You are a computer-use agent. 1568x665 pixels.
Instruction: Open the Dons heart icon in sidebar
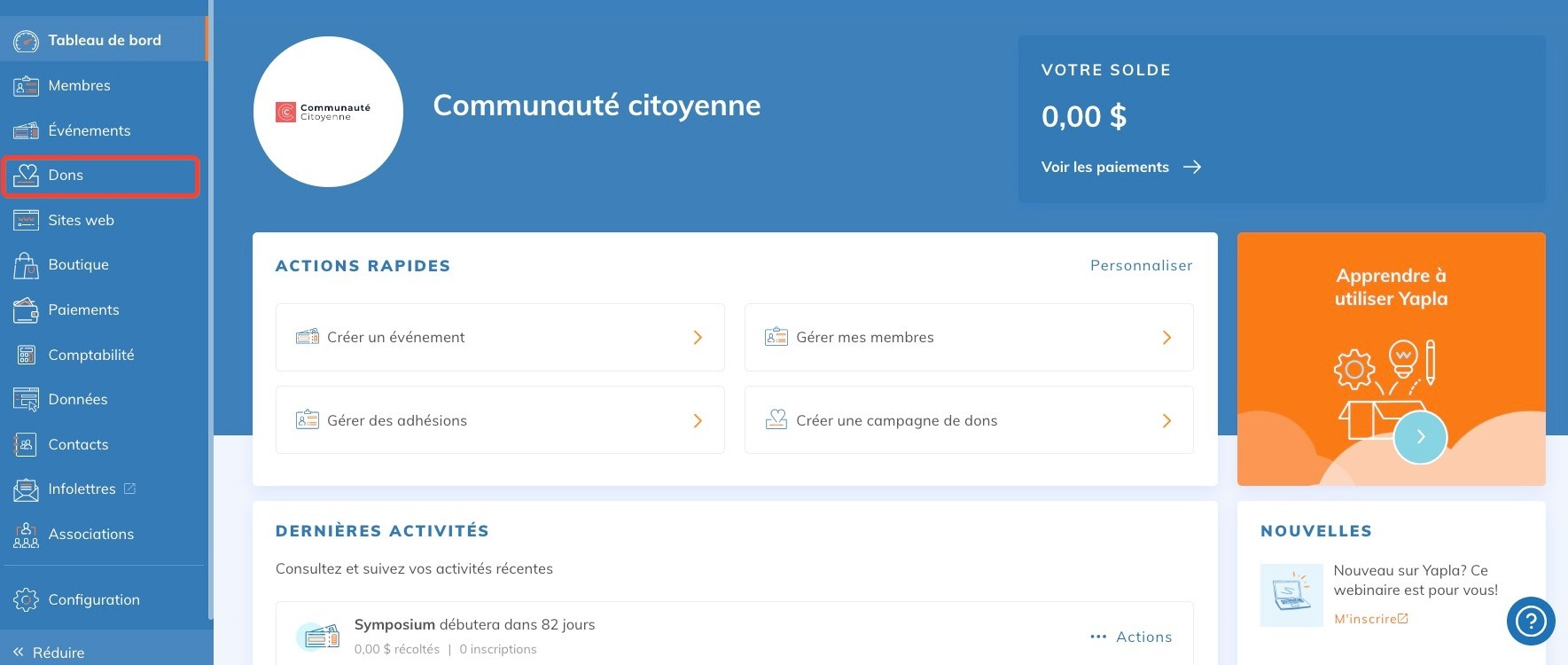26,176
